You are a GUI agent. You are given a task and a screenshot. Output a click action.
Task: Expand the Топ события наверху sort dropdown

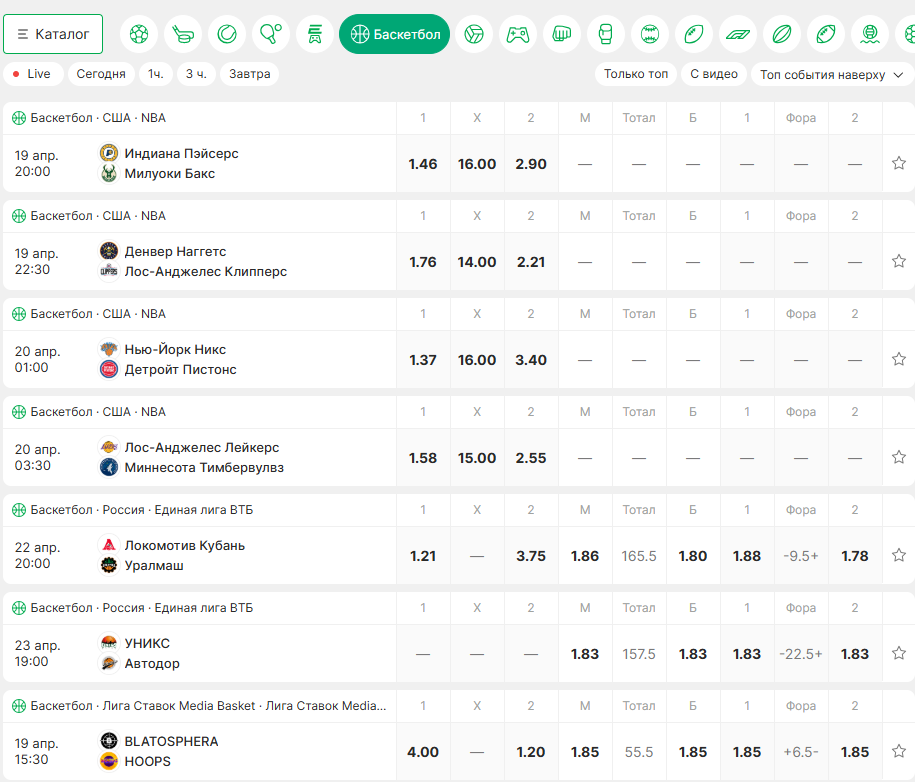pos(833,75)
